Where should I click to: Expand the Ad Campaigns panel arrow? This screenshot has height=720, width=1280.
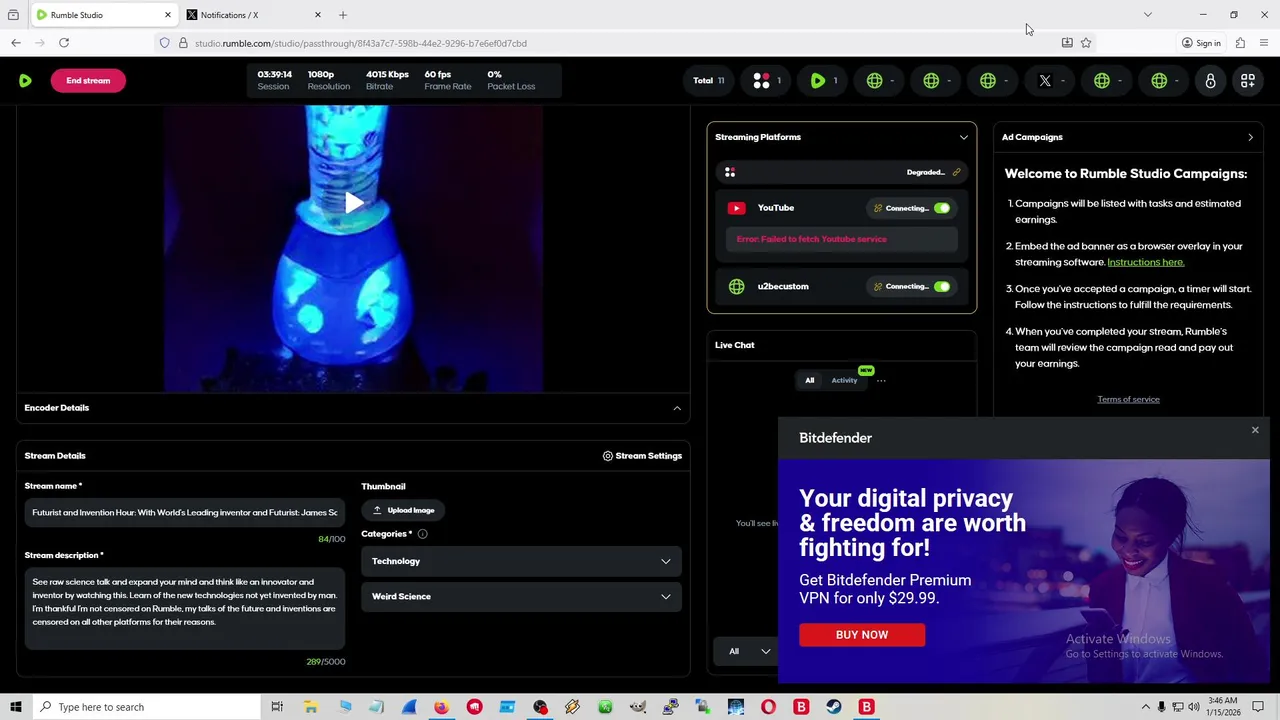1250,137
